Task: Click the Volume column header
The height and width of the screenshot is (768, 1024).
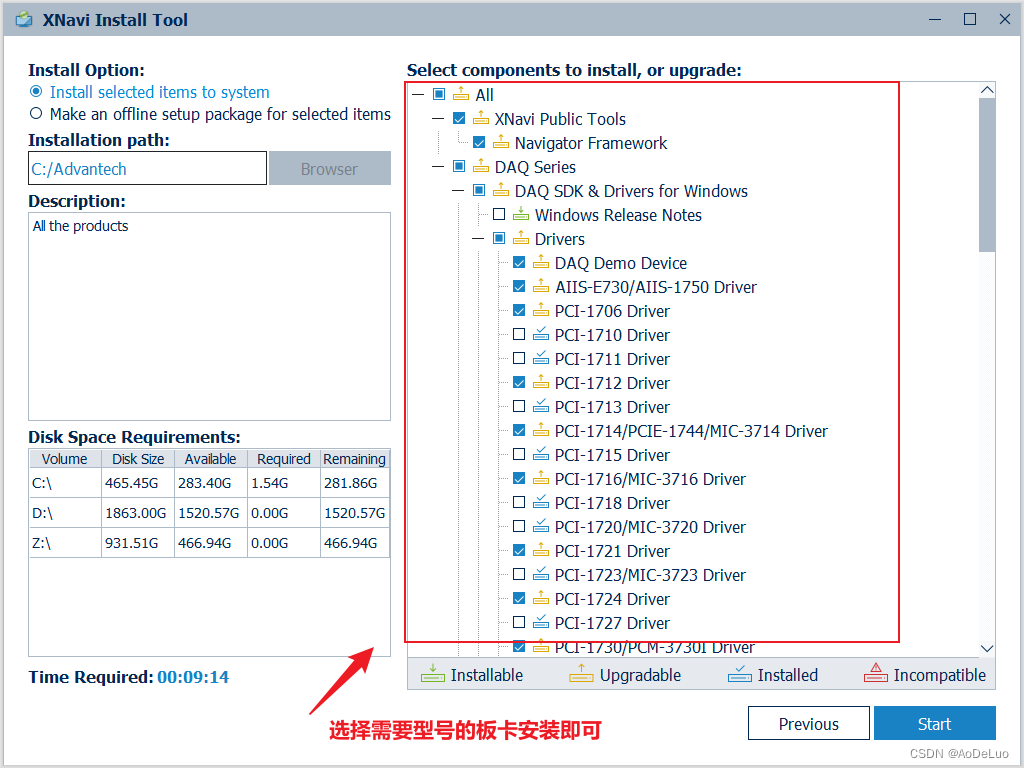Action: (65, 459)
